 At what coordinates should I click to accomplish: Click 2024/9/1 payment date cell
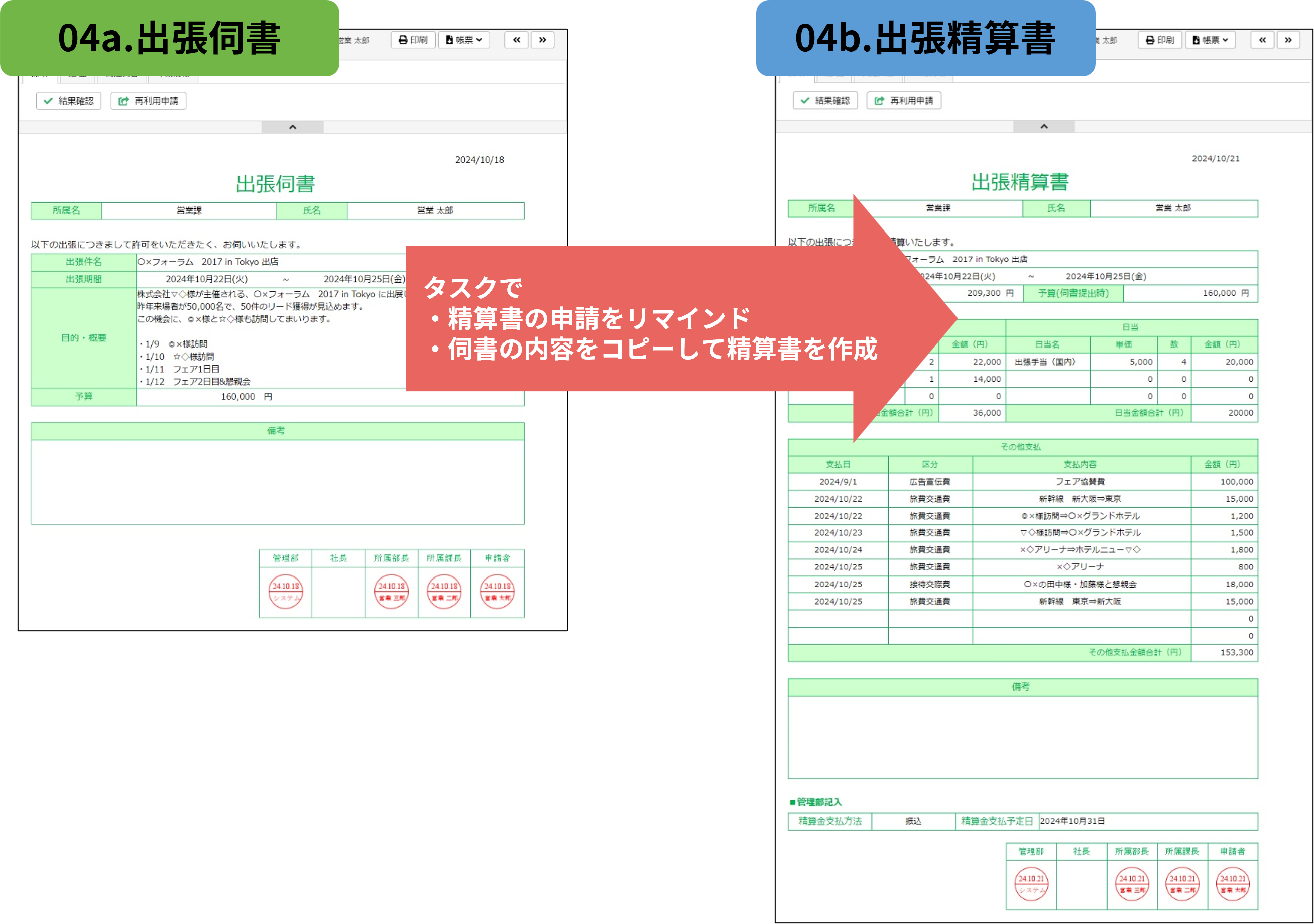point(838,482)
